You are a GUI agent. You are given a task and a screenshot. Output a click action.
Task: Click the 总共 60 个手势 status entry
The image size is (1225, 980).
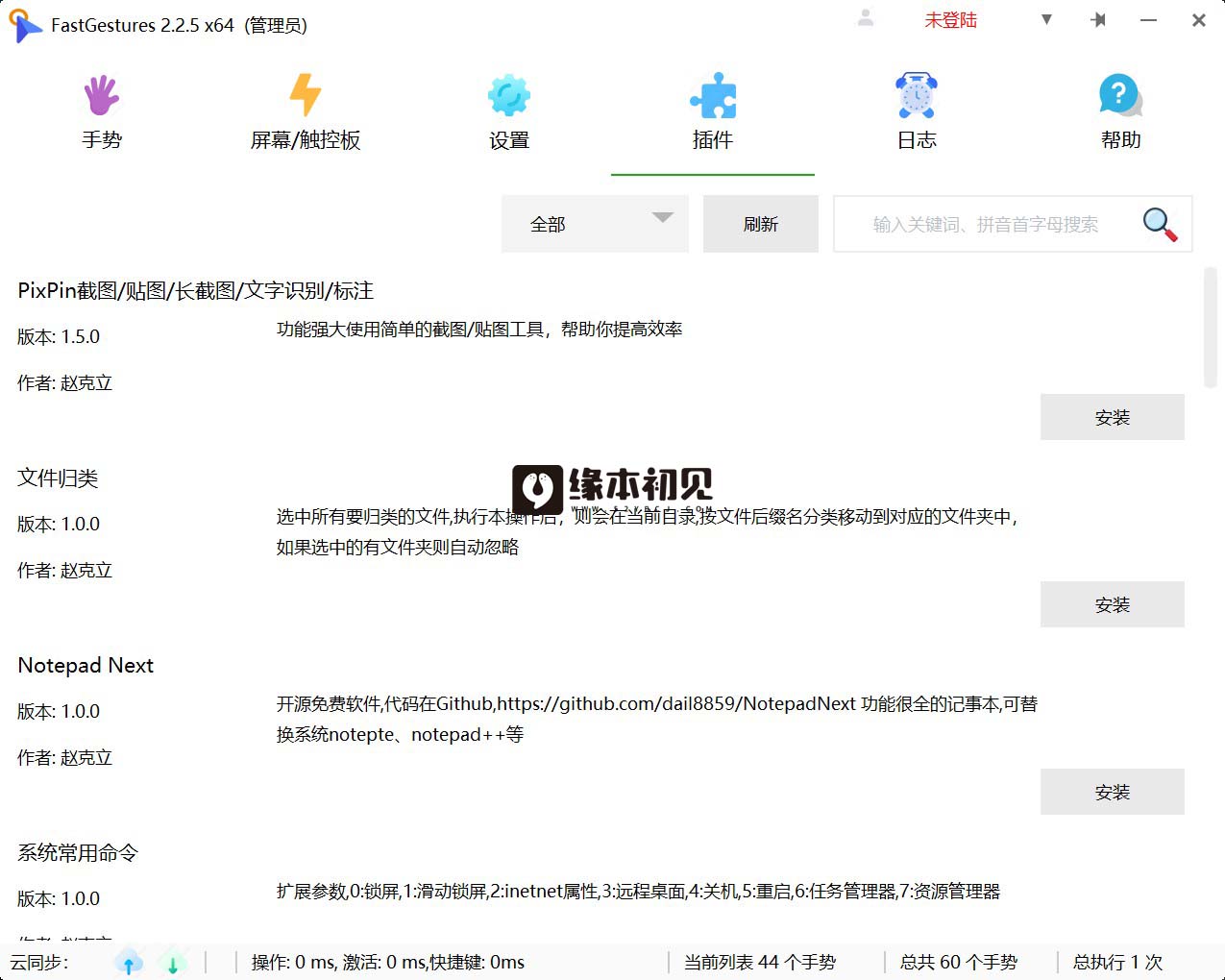(x=959, y=962)
